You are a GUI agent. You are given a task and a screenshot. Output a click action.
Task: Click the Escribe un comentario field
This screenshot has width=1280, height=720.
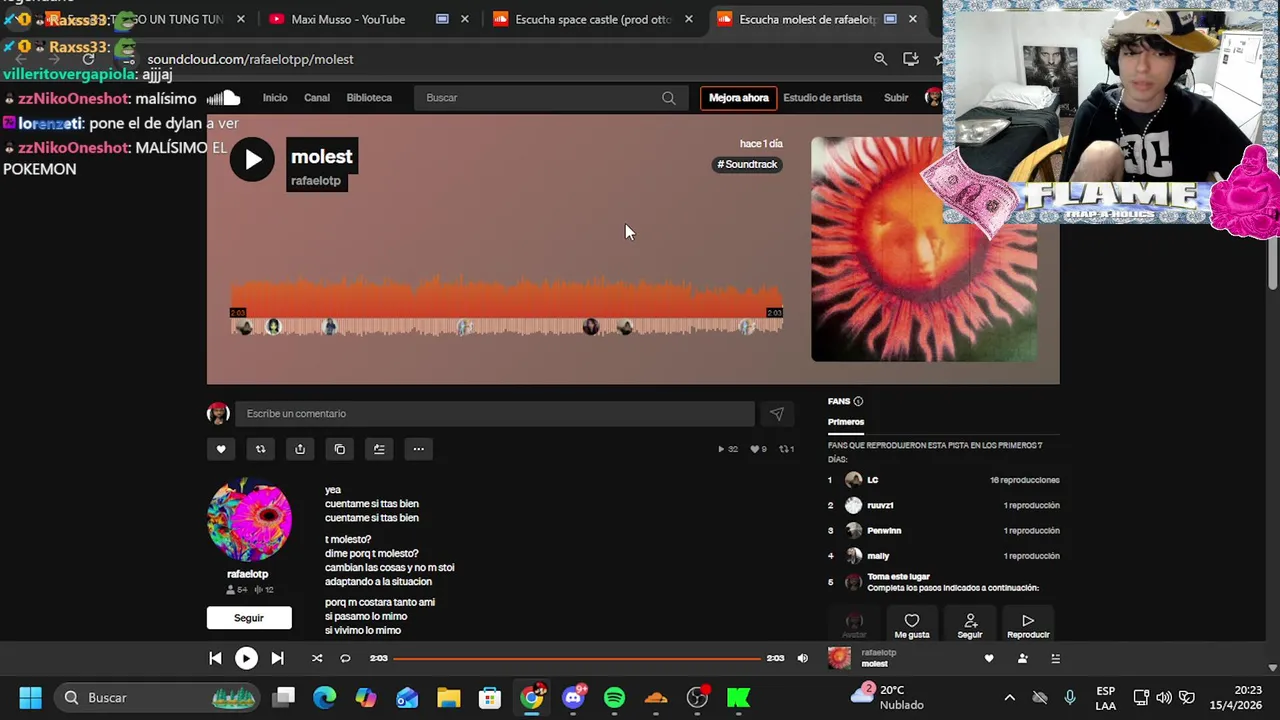point(495,414)
